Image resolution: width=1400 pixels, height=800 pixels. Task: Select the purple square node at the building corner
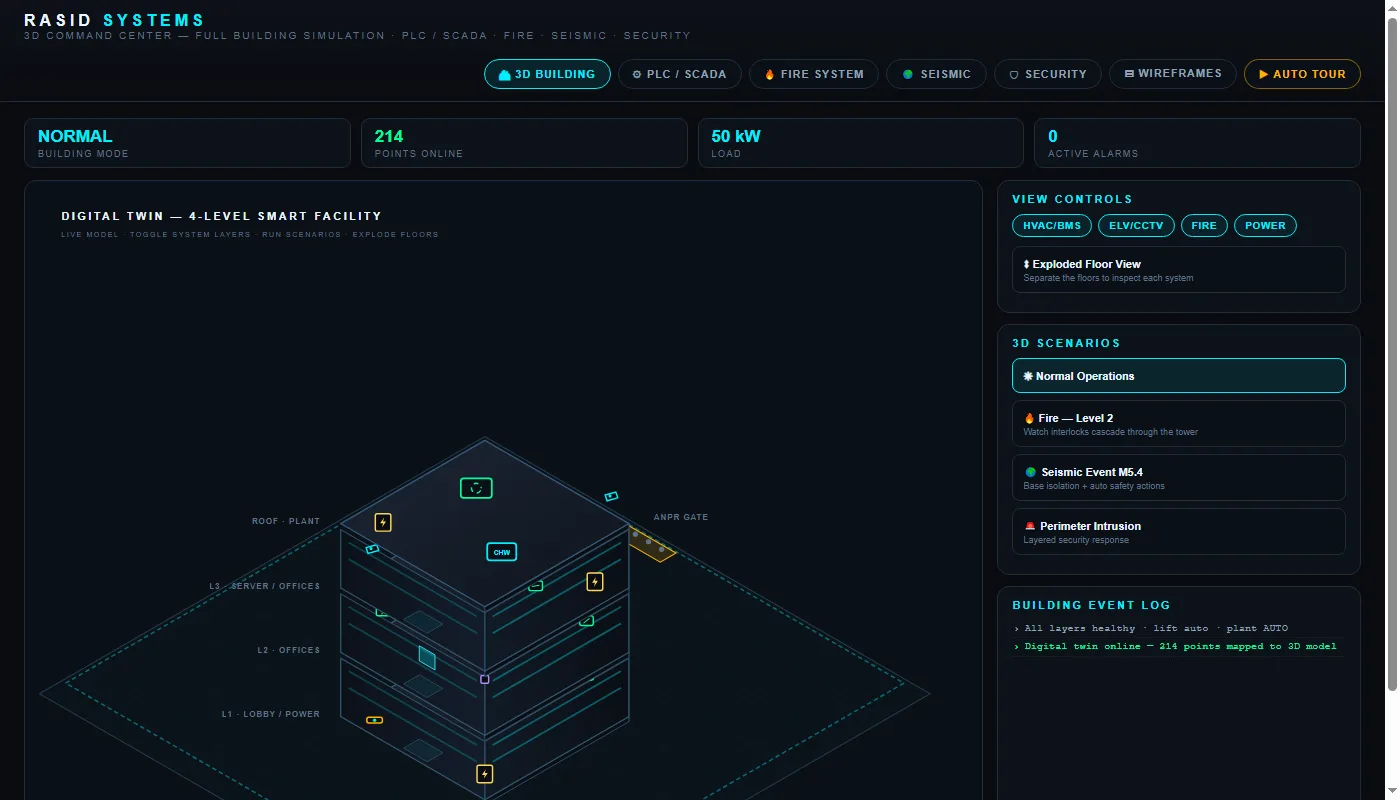pos(485,679)
